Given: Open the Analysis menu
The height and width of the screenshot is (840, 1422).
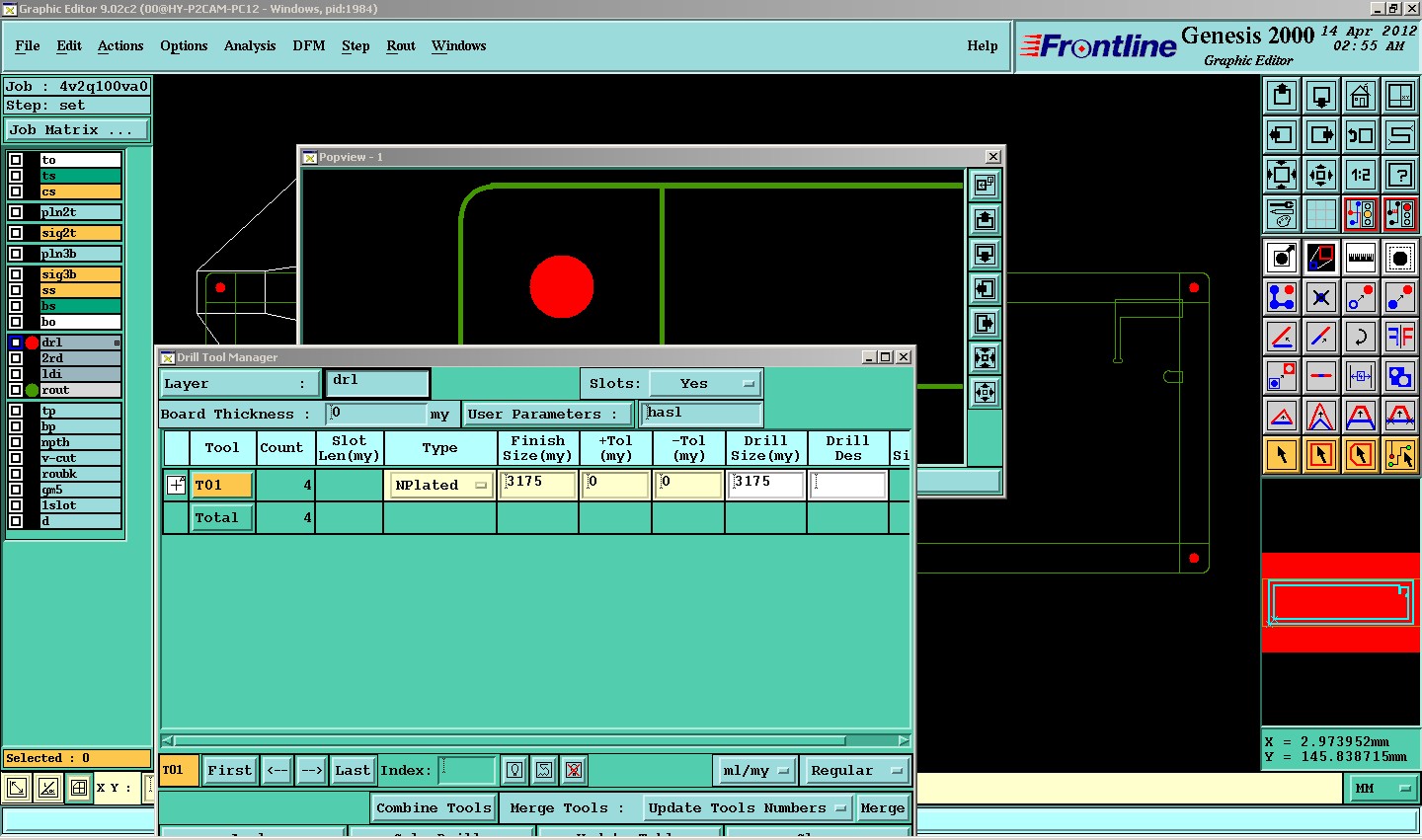Looking at the screenshot, I should click(x=250, y=45).
